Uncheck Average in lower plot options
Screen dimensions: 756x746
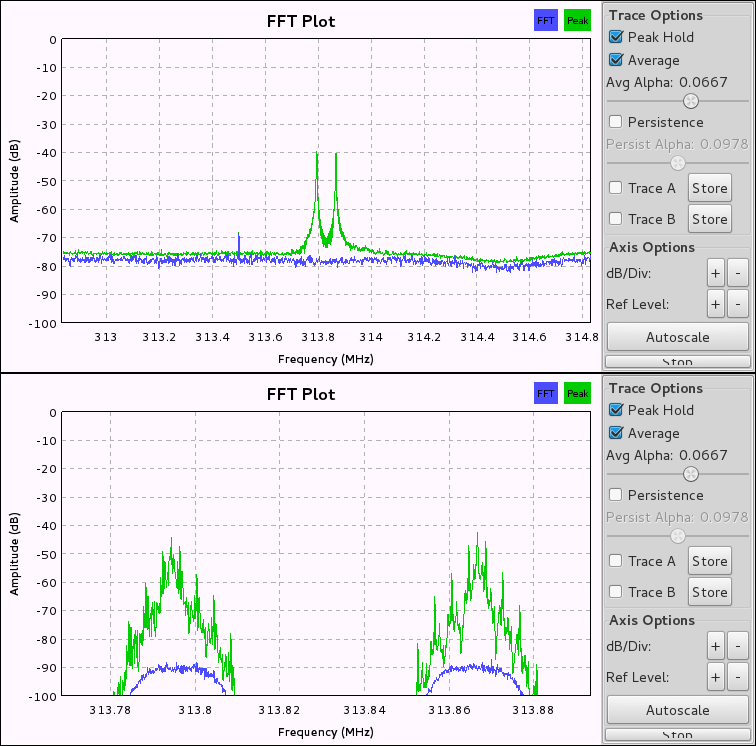tap(616, 434)
